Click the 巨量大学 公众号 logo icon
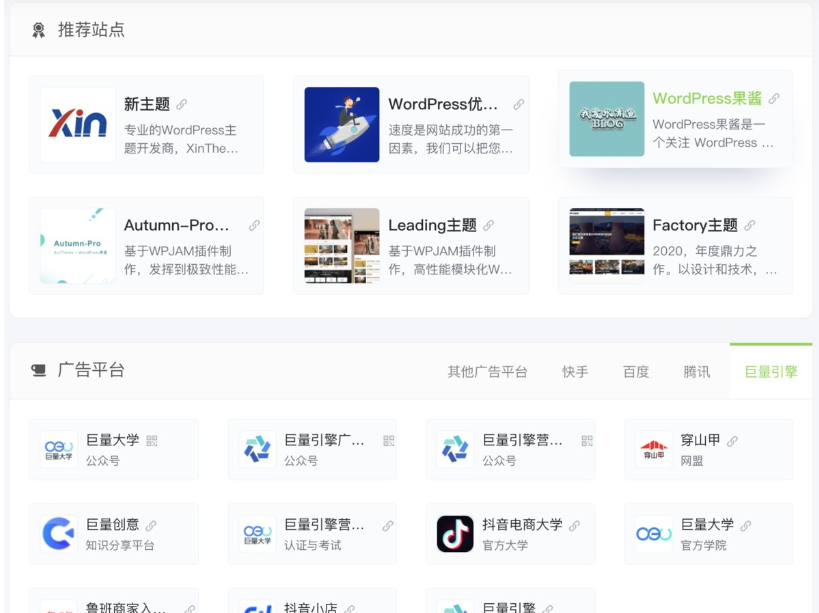819x613 pixels. coord(58,449)
